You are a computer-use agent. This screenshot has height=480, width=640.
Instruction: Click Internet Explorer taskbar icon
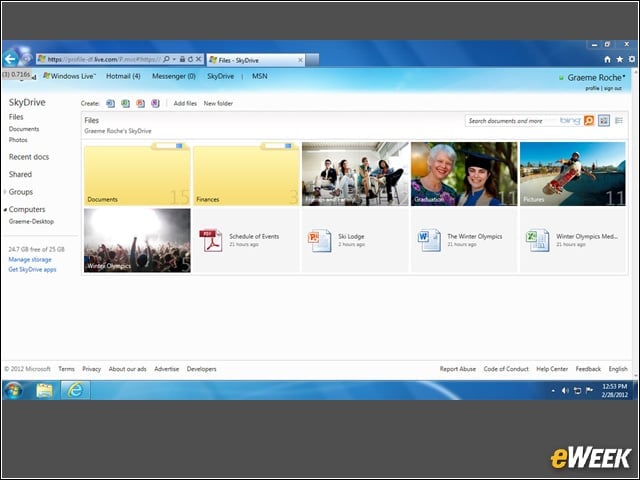pos(75,390)
